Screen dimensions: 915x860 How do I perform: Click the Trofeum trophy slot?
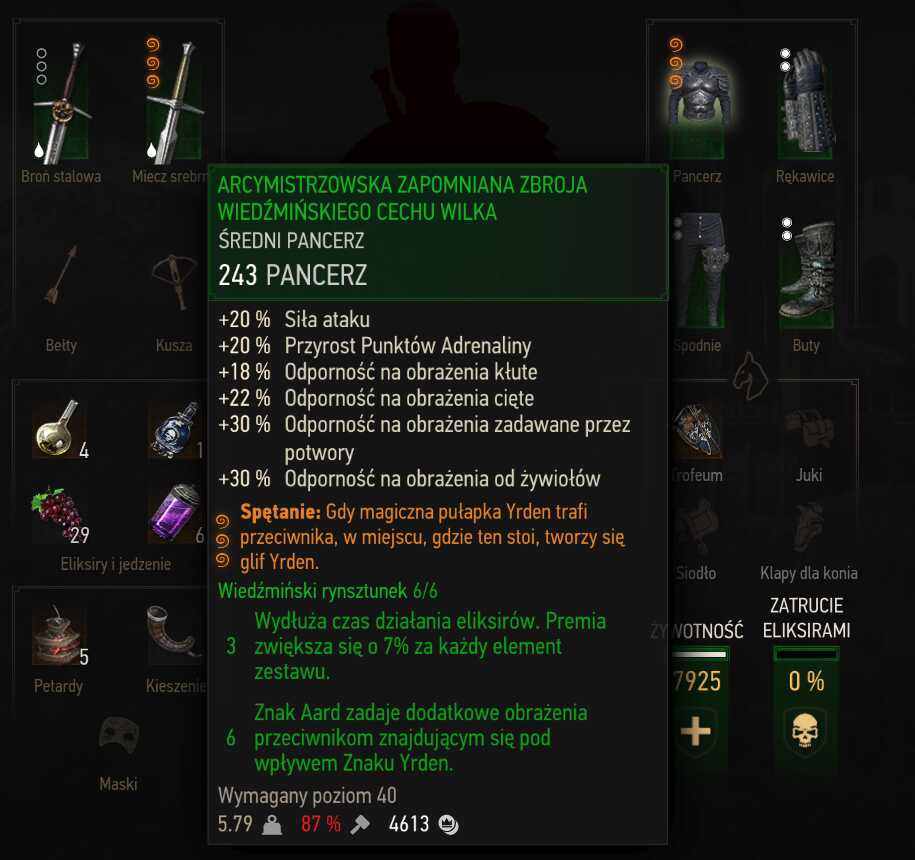[x=697, y=431]
